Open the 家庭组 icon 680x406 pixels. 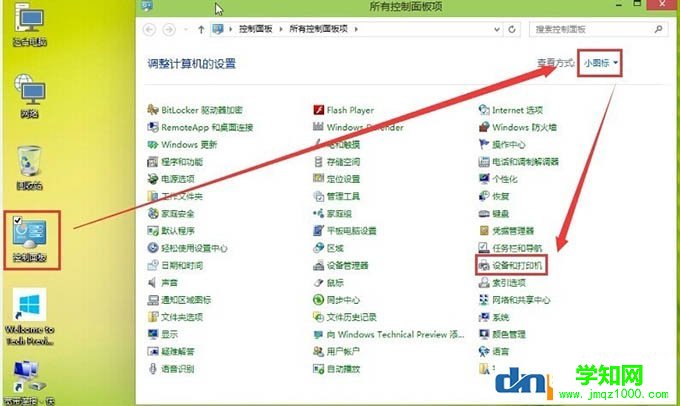coord(318,213)
